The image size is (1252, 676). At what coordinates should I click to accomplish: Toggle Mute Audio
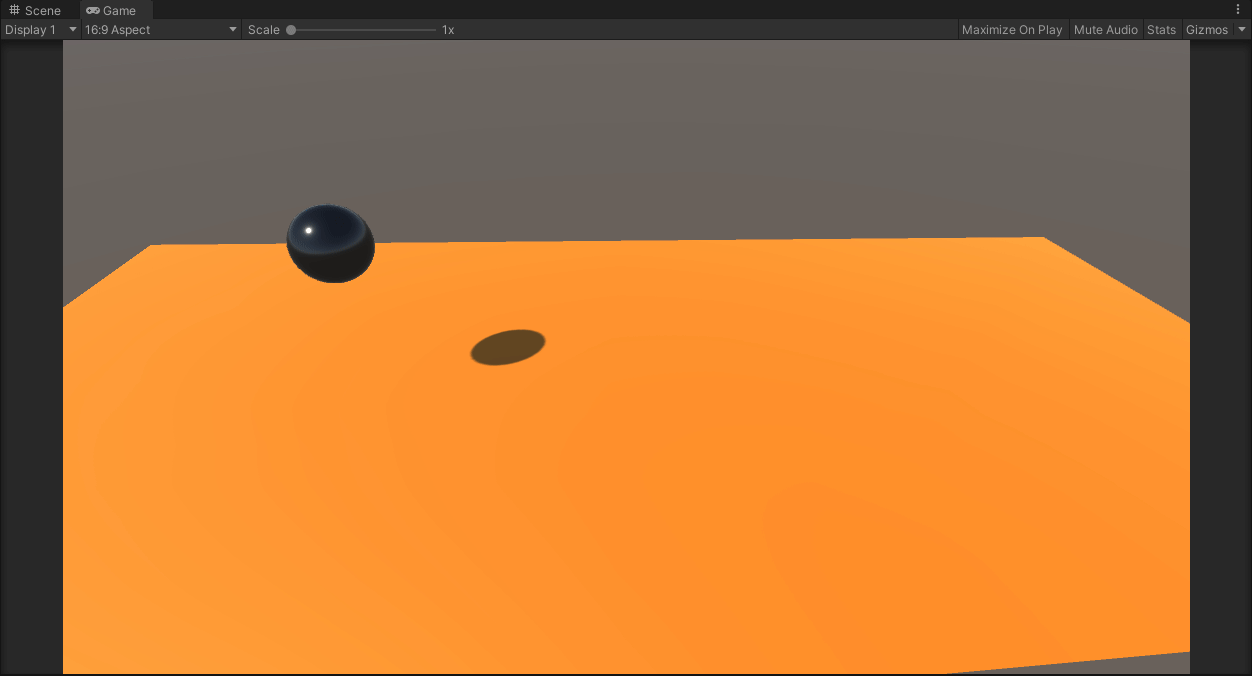(1105, 29)
